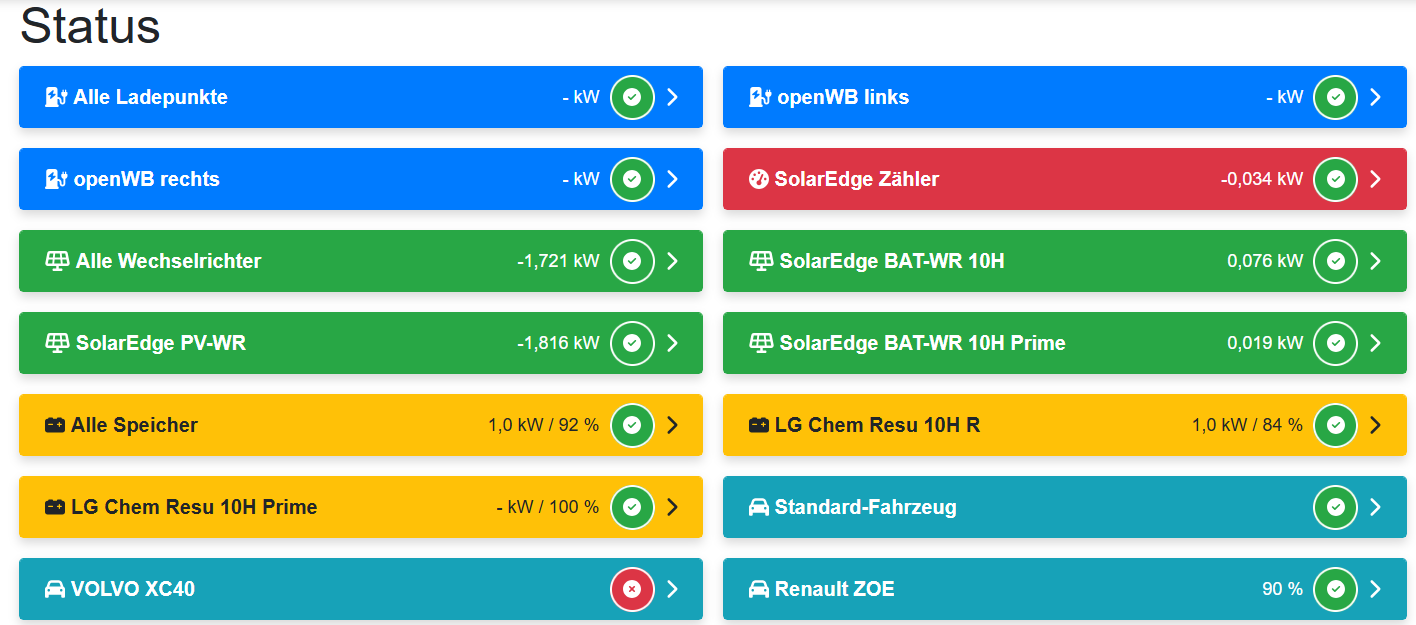Image resolution: width=1416 pixels, height=625 pixels.
Task: Click the "1,0 kW / 84 %" value
Action: (x=1247, y=425)
